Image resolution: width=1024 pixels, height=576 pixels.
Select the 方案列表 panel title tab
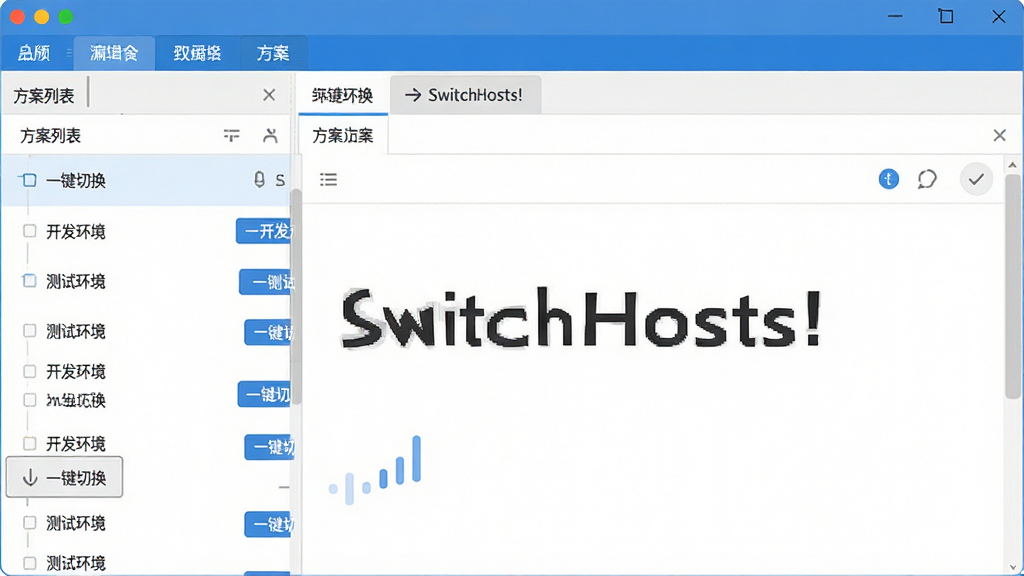point(44,96)
